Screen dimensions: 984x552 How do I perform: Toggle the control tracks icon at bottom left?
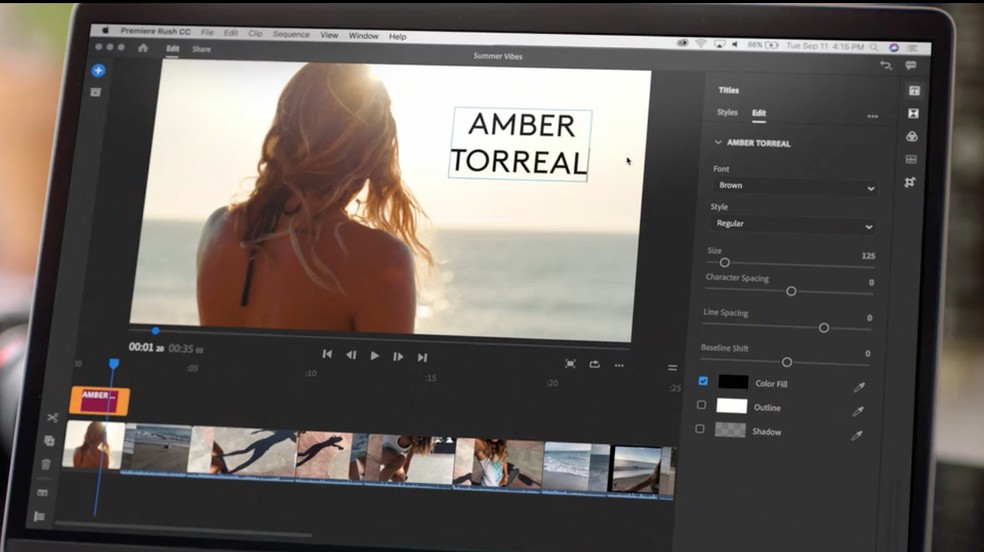pos(39,516)
